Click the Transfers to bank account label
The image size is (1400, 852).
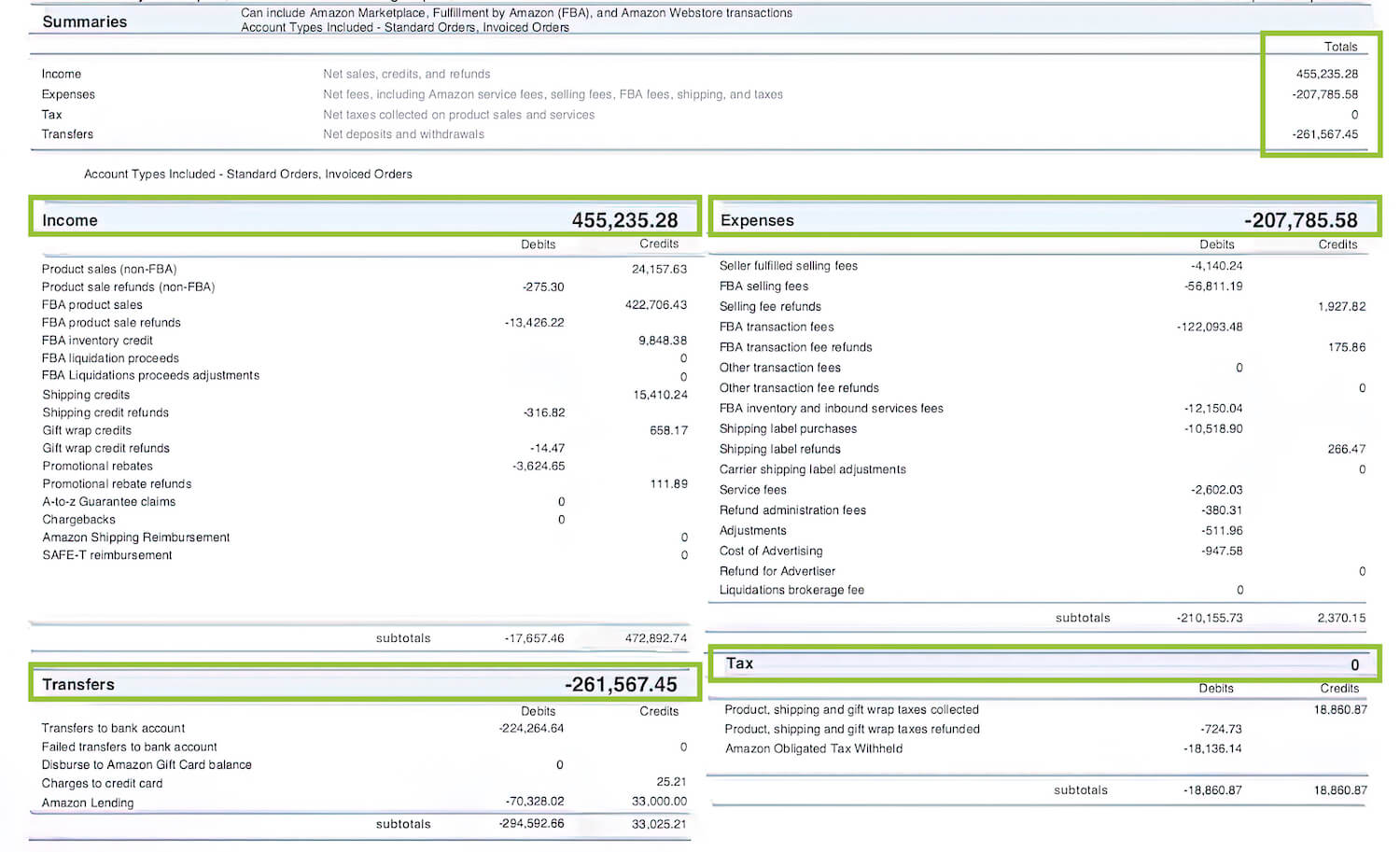tap(113, 728)
